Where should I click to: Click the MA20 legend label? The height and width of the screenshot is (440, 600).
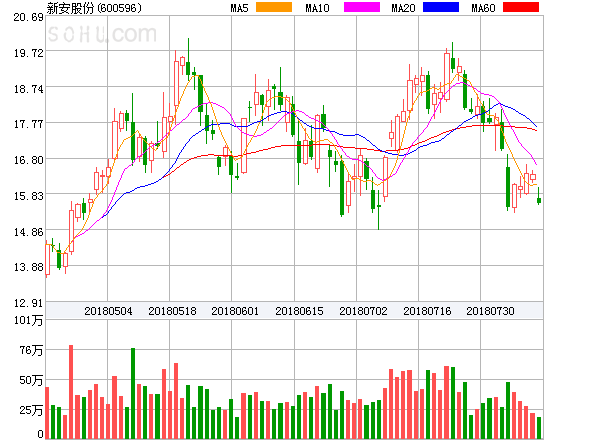(x=403, y=8)
